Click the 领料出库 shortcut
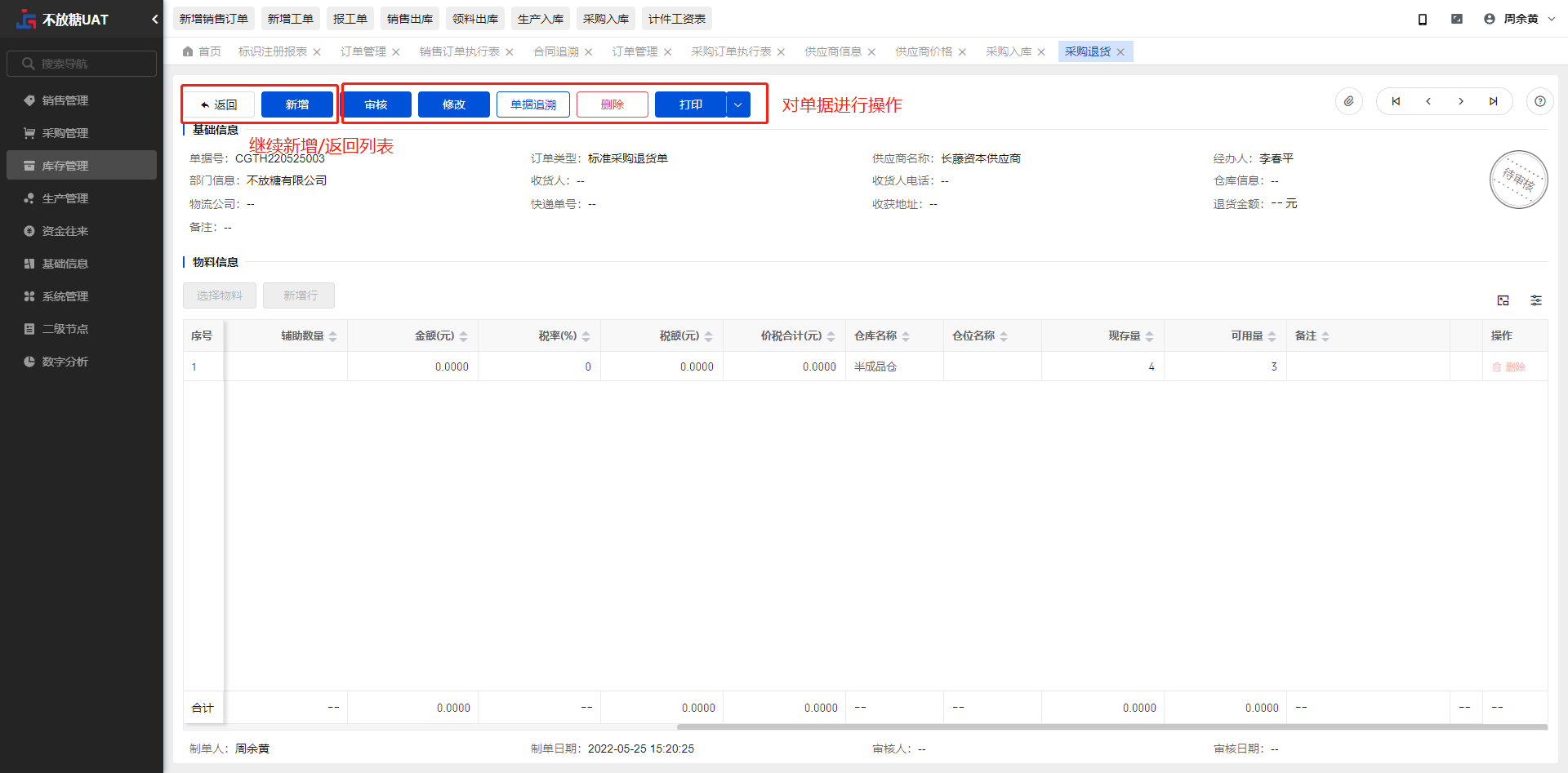Screen dimensions: 1568x773 click(x=475, y=19)
